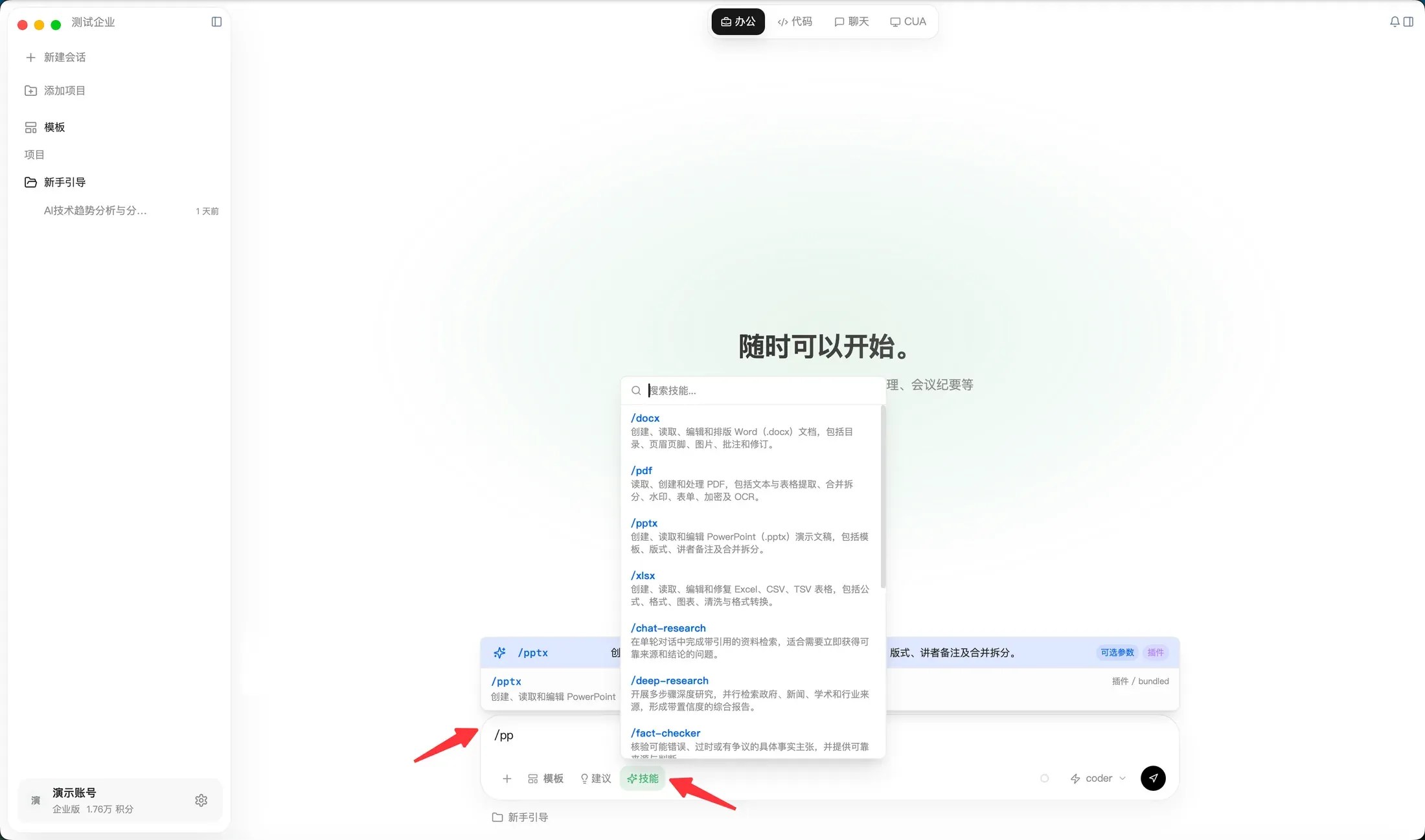1425x840 pixels.
Task: Click the plus attachment icon in composer
Action: pos(507,778)
